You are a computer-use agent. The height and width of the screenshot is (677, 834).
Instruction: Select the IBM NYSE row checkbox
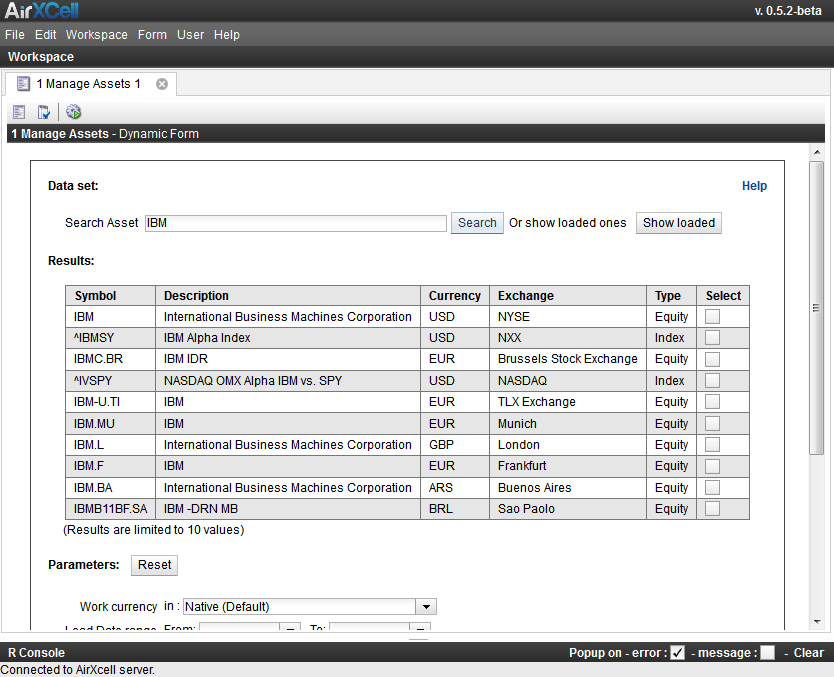[x=712, y=316]
